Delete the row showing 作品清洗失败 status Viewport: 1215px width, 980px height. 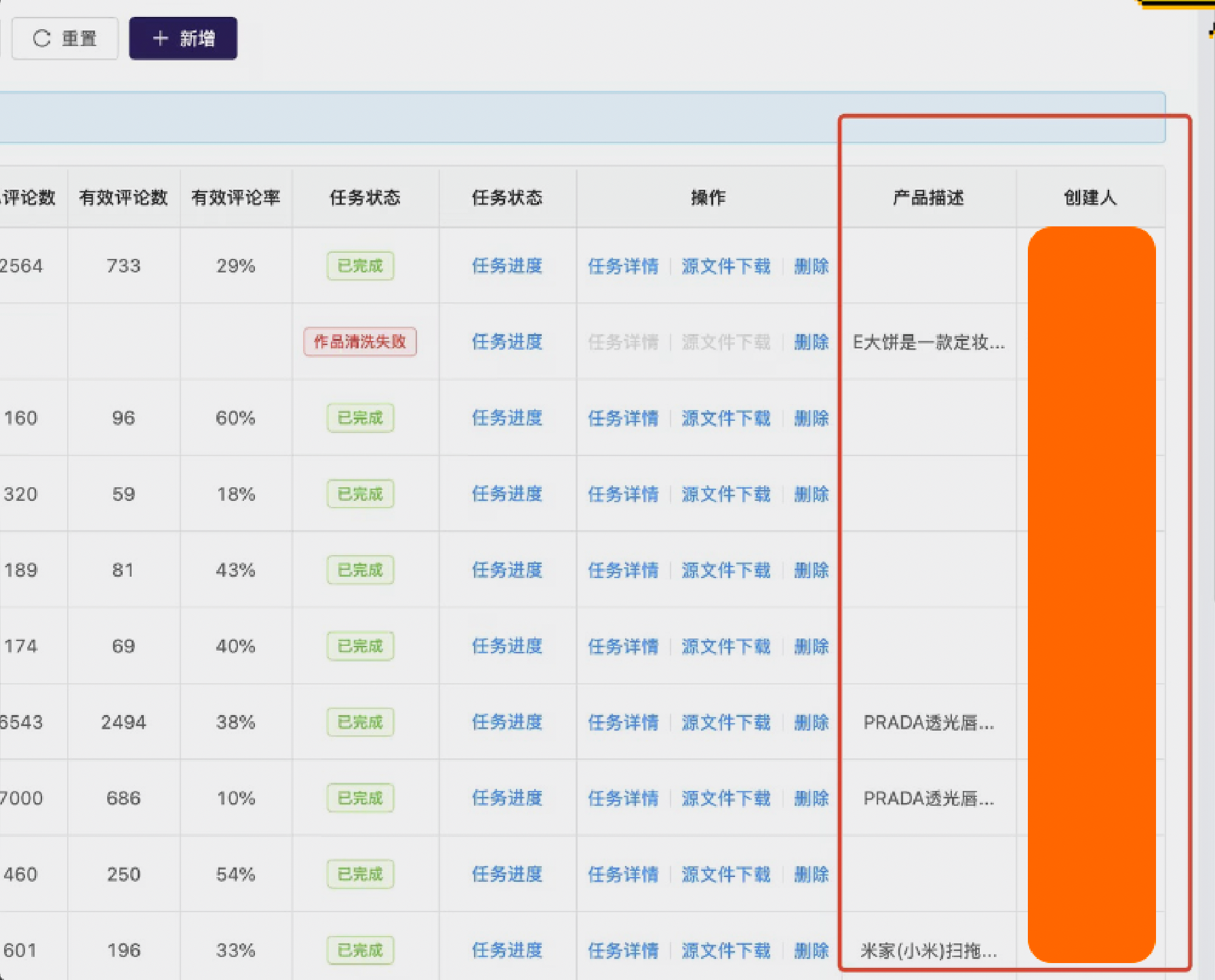click(x=812, y=342)
